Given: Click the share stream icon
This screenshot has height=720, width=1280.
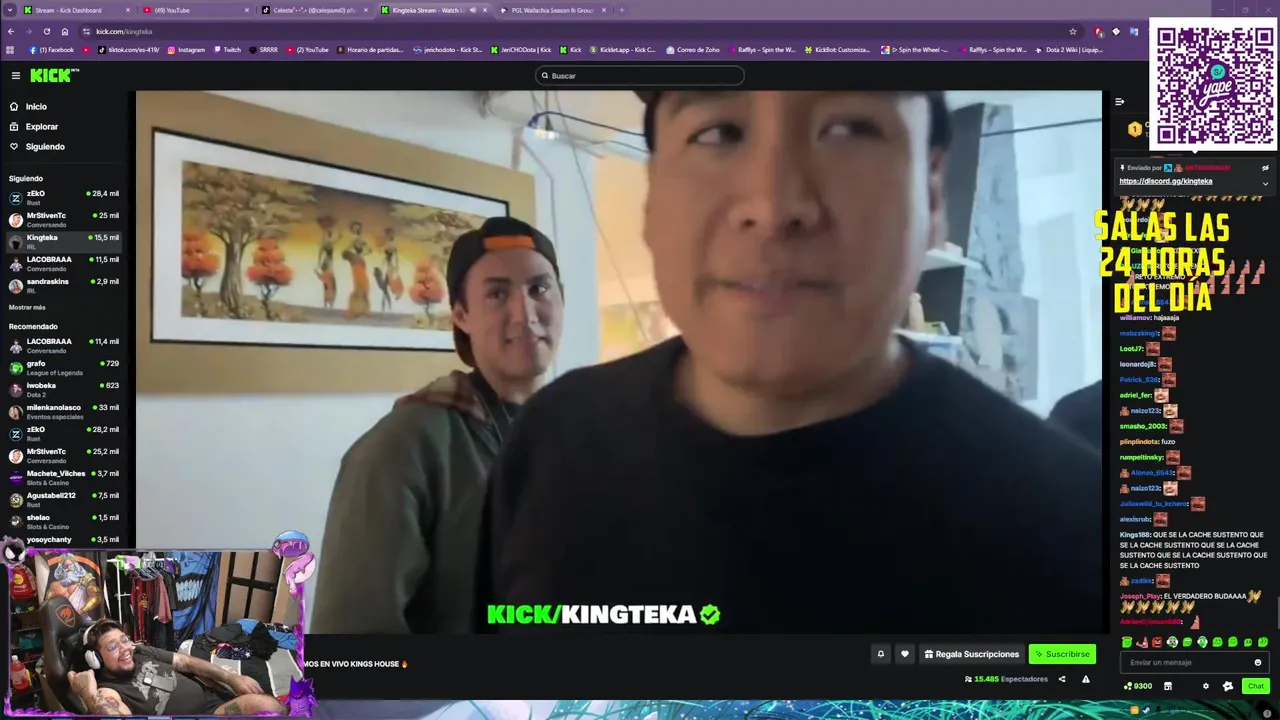Looking at the screenshot, I should pos(1062,679).
